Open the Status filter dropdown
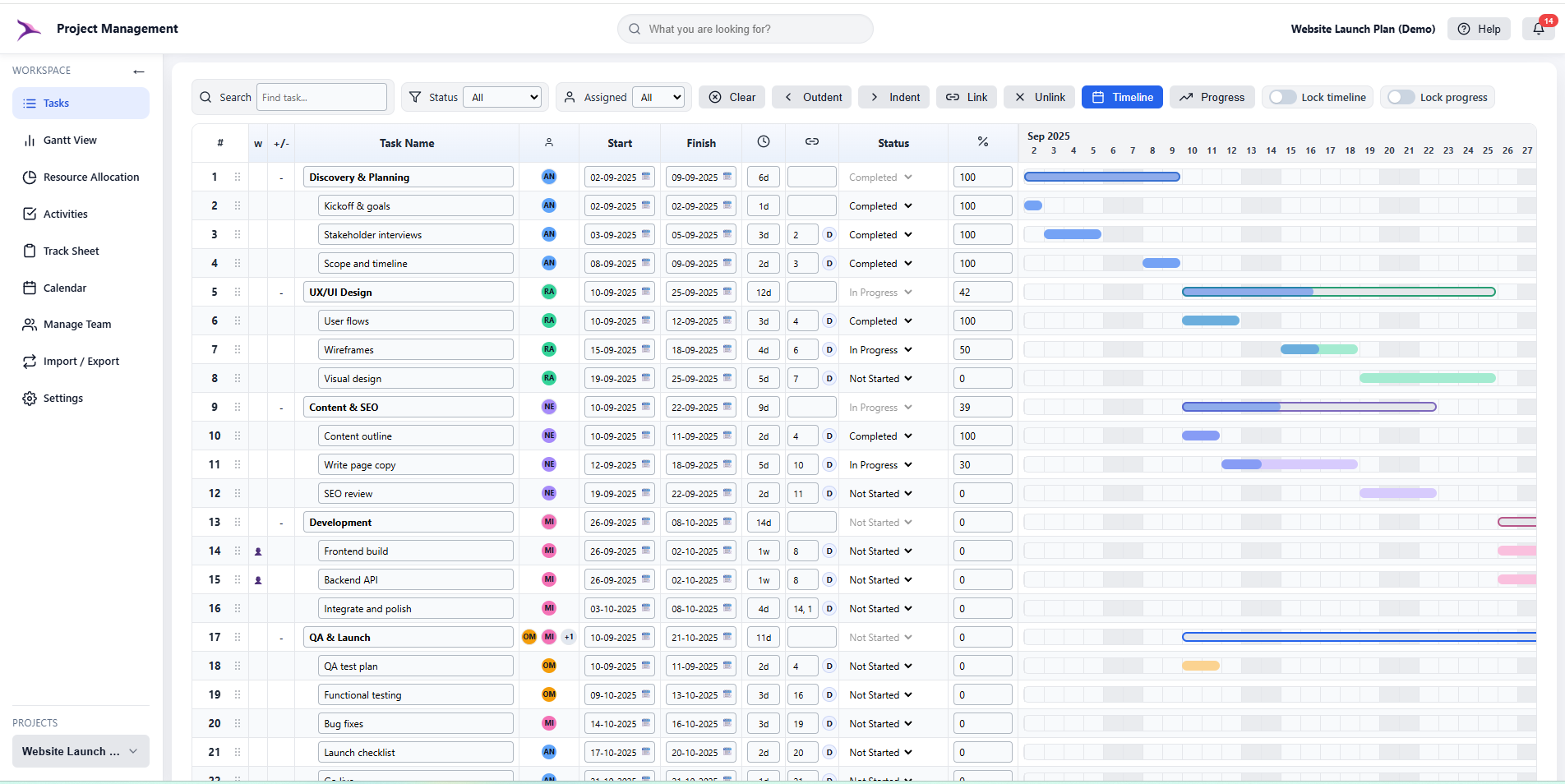 point(502,97)
